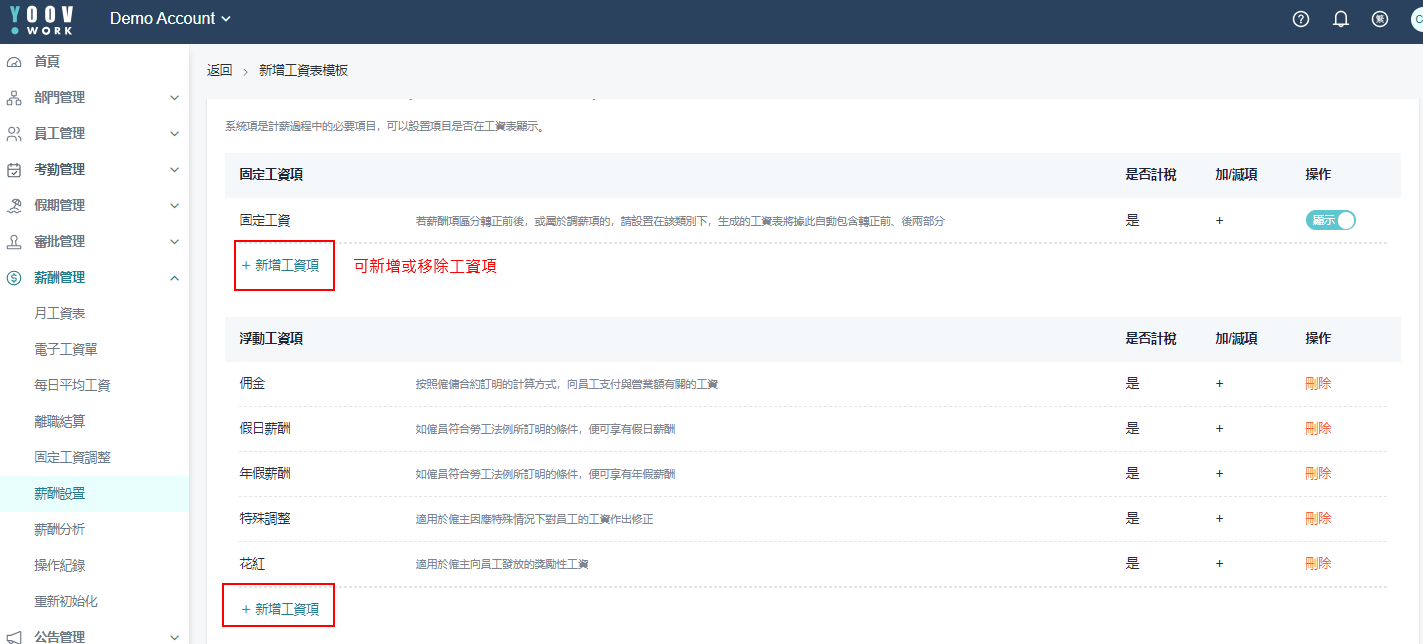Click the 部門管理 org chart icon

tap(14, 98)
